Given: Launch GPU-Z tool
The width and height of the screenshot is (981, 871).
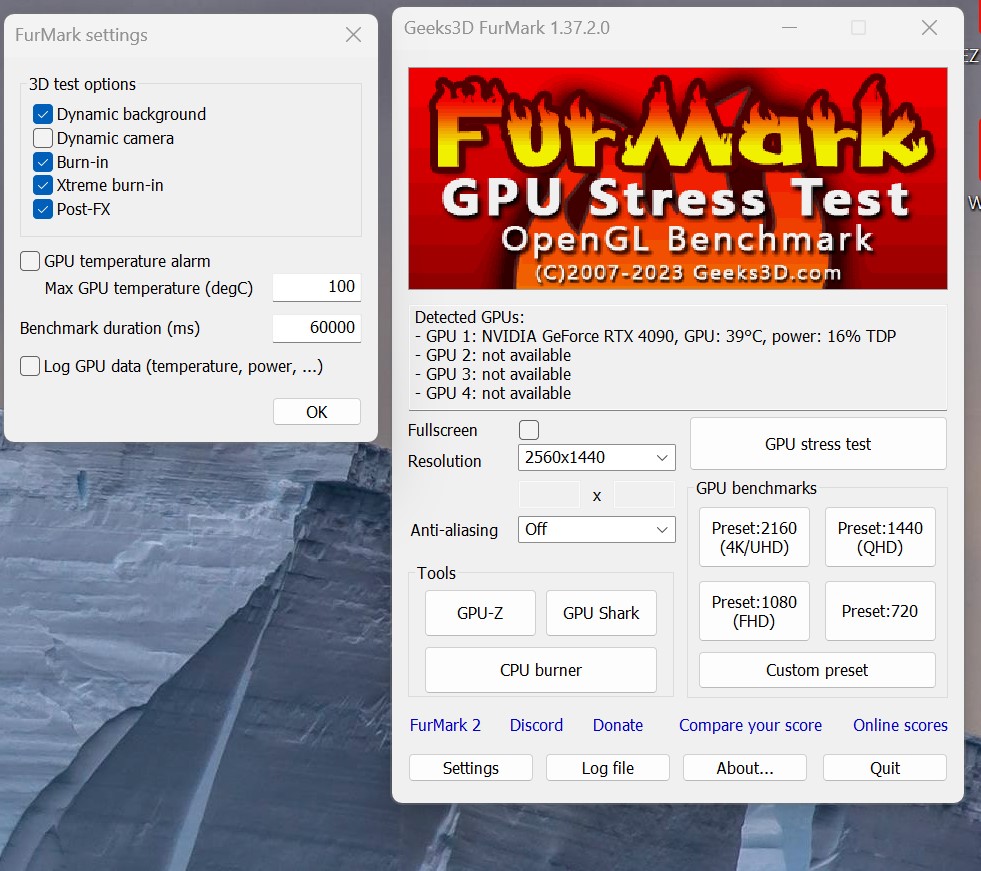Looking at the screenshot, I should click(x=480, y=613).
